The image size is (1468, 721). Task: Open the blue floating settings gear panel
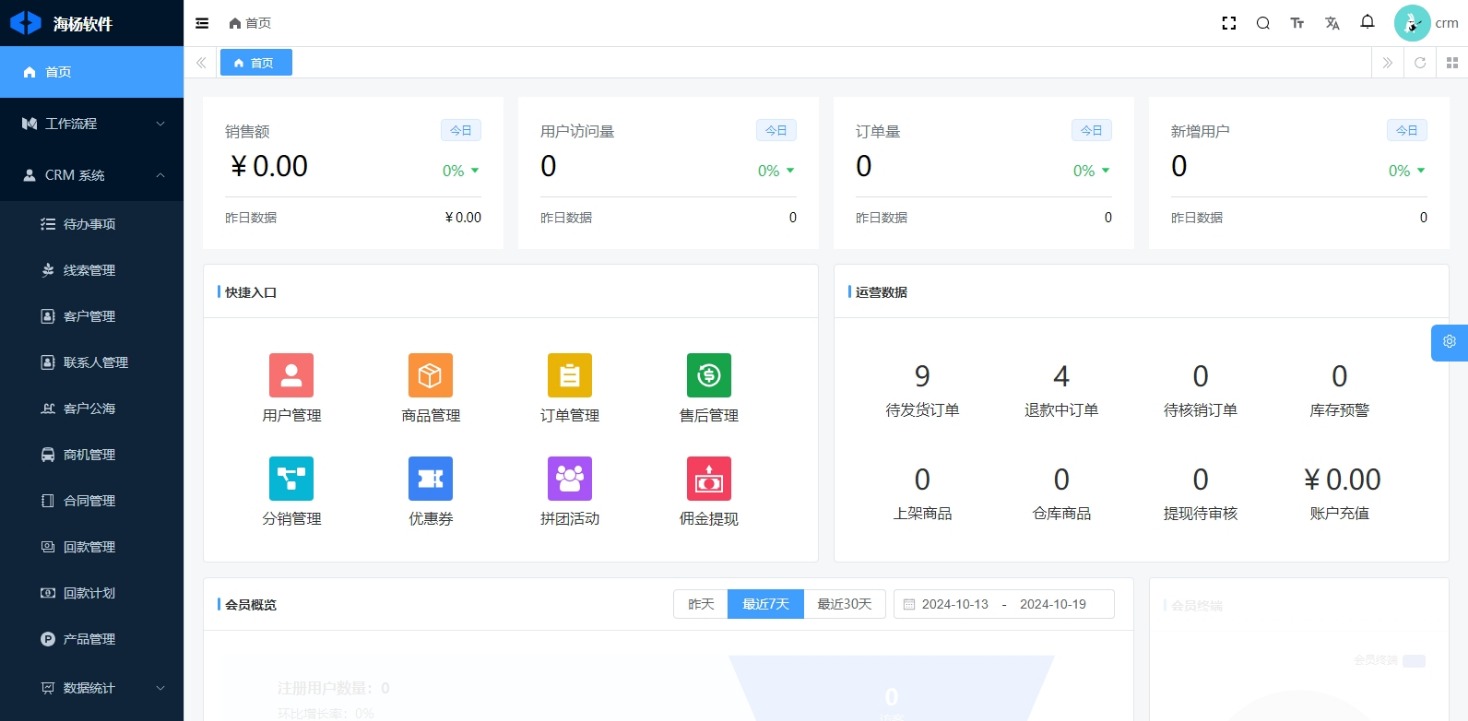point(1449,342)
